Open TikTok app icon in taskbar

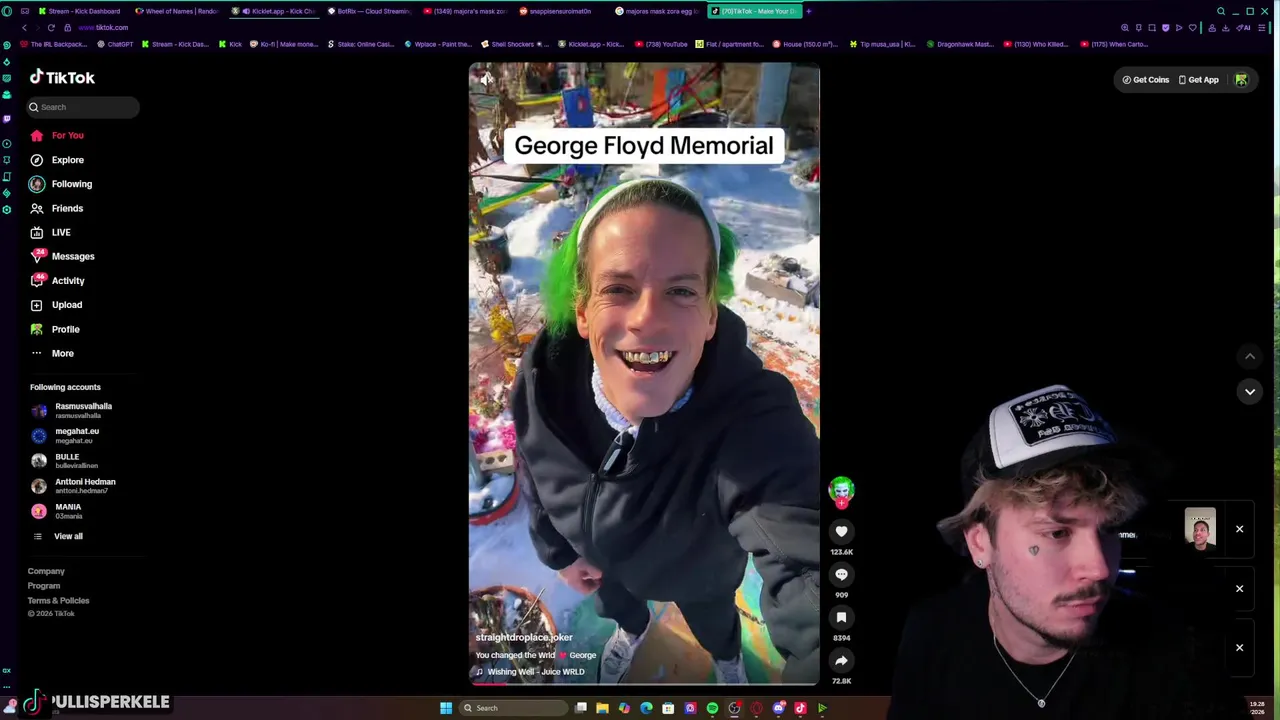[800, 708]
